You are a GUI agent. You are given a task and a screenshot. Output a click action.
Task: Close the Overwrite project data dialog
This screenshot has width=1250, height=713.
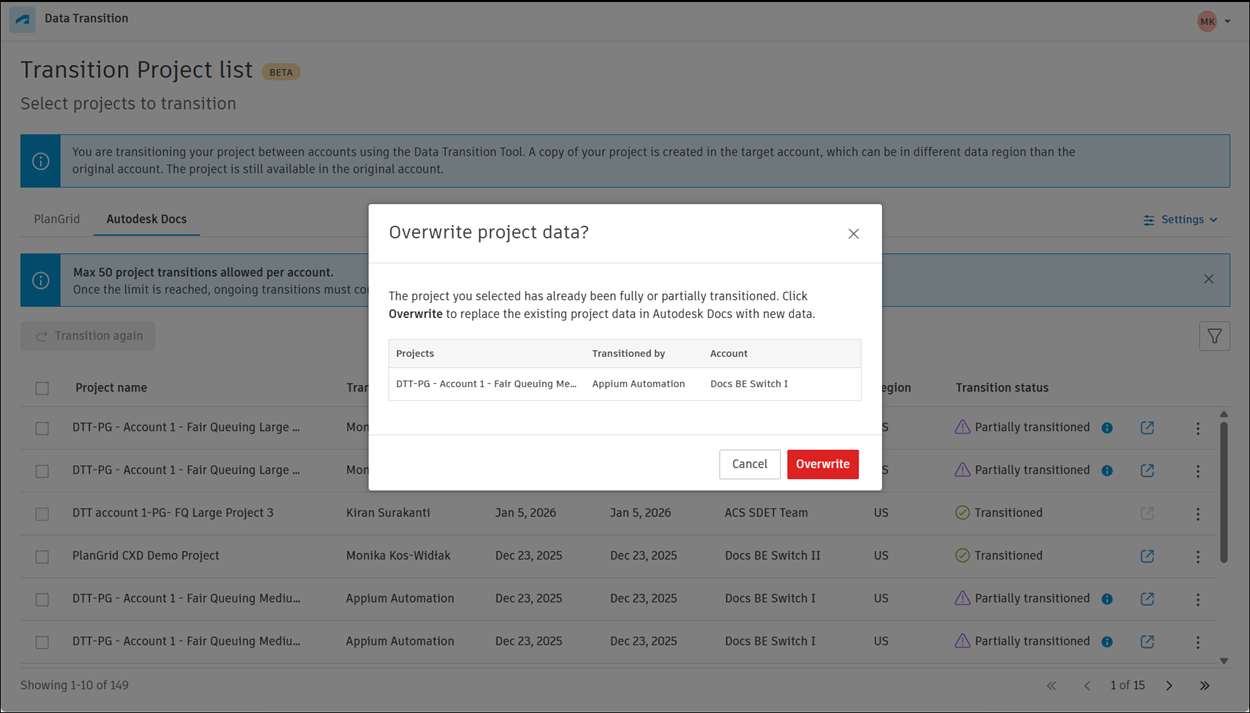pyautogui.click(x=853, y=234)
